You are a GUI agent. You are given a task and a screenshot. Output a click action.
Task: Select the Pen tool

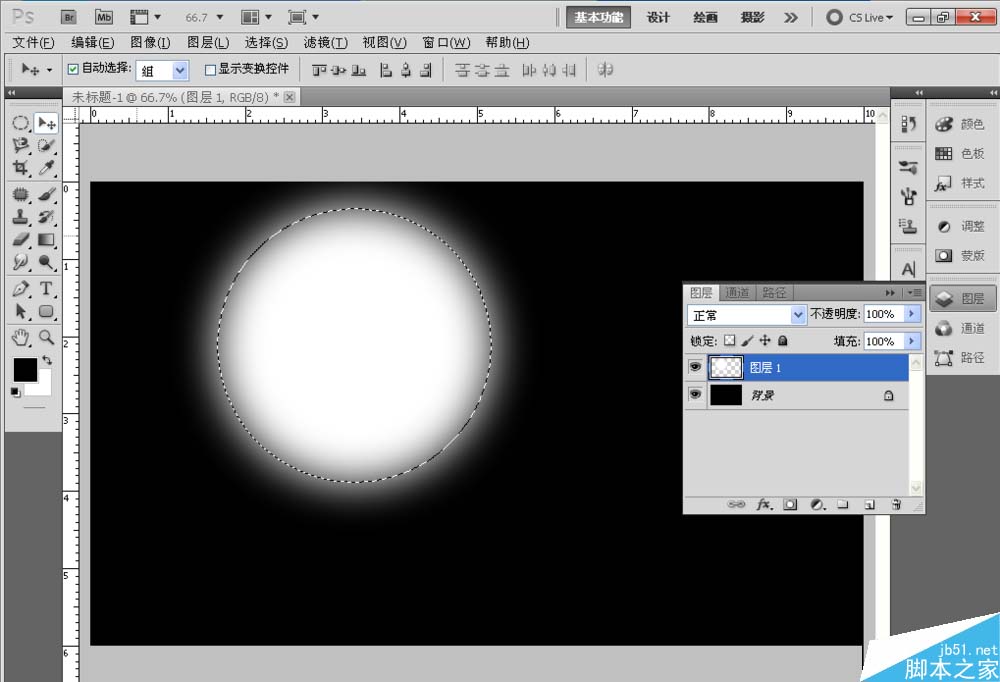(x=21, y=288)
